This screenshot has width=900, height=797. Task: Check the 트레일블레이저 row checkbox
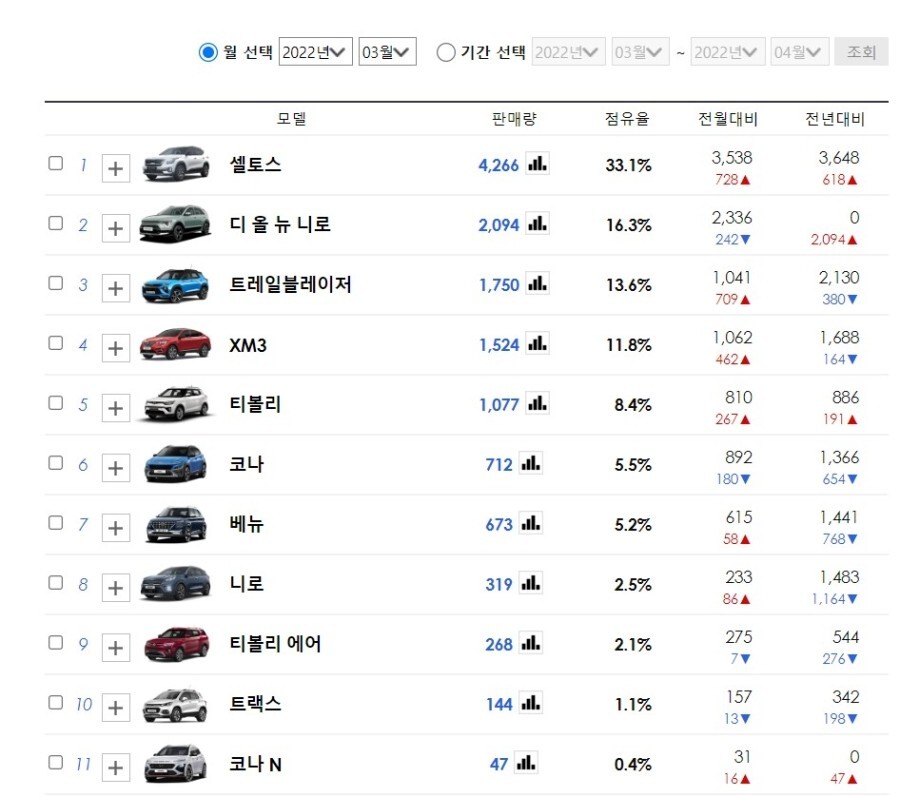[x=56, y=283]
